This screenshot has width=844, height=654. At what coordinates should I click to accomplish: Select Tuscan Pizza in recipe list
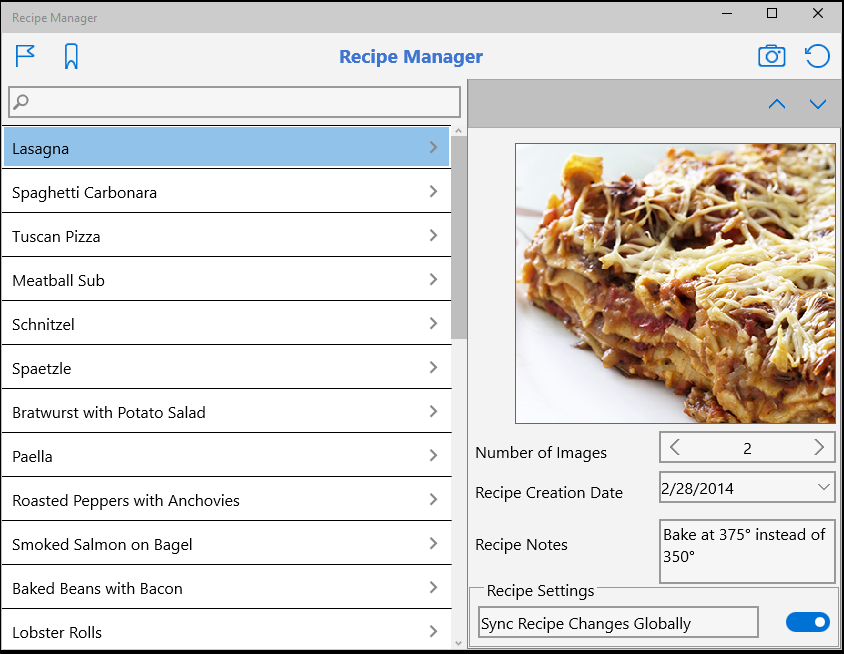[227, 235]
